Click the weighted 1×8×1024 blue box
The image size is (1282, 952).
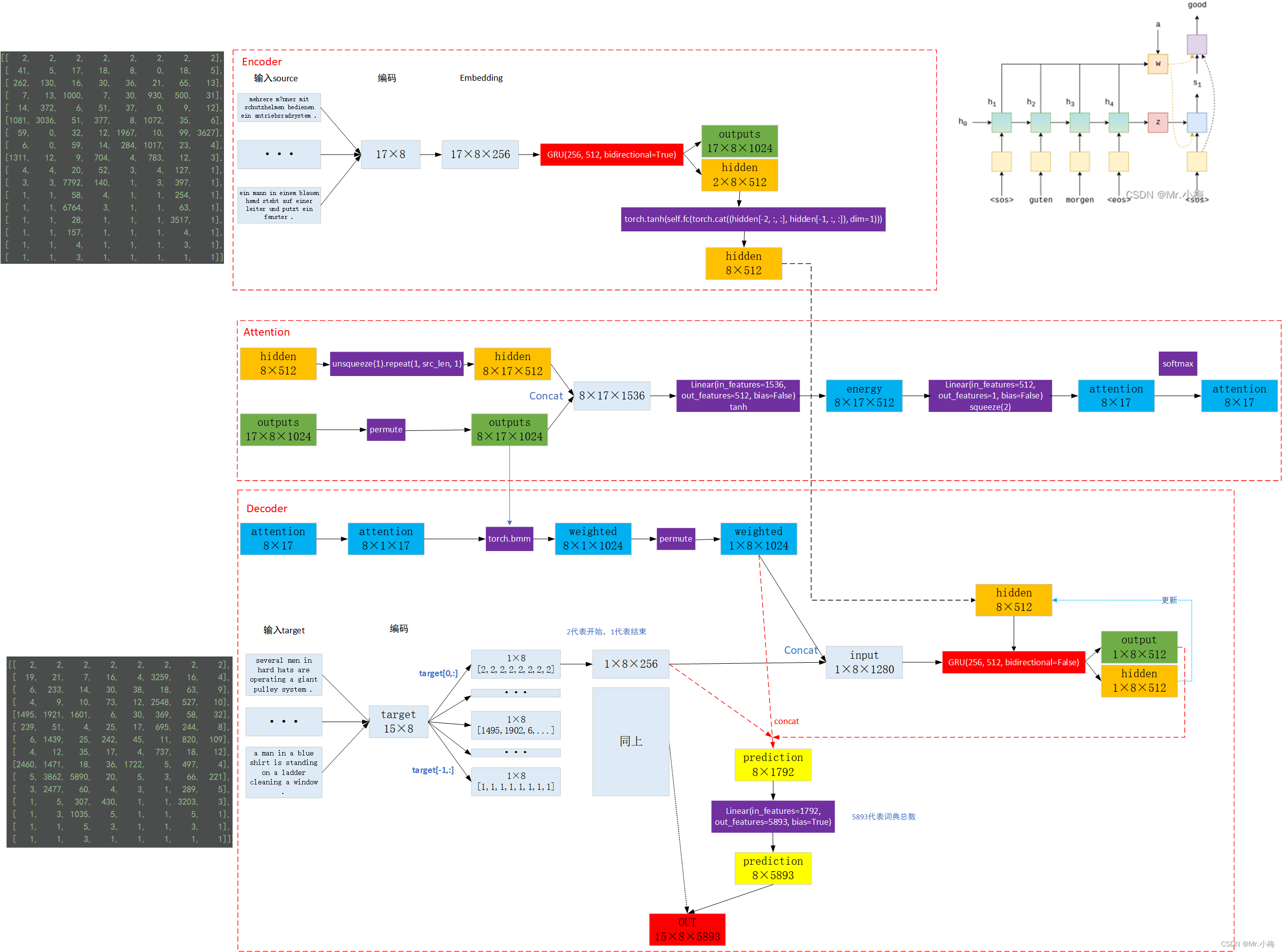[x=758, y=539]
